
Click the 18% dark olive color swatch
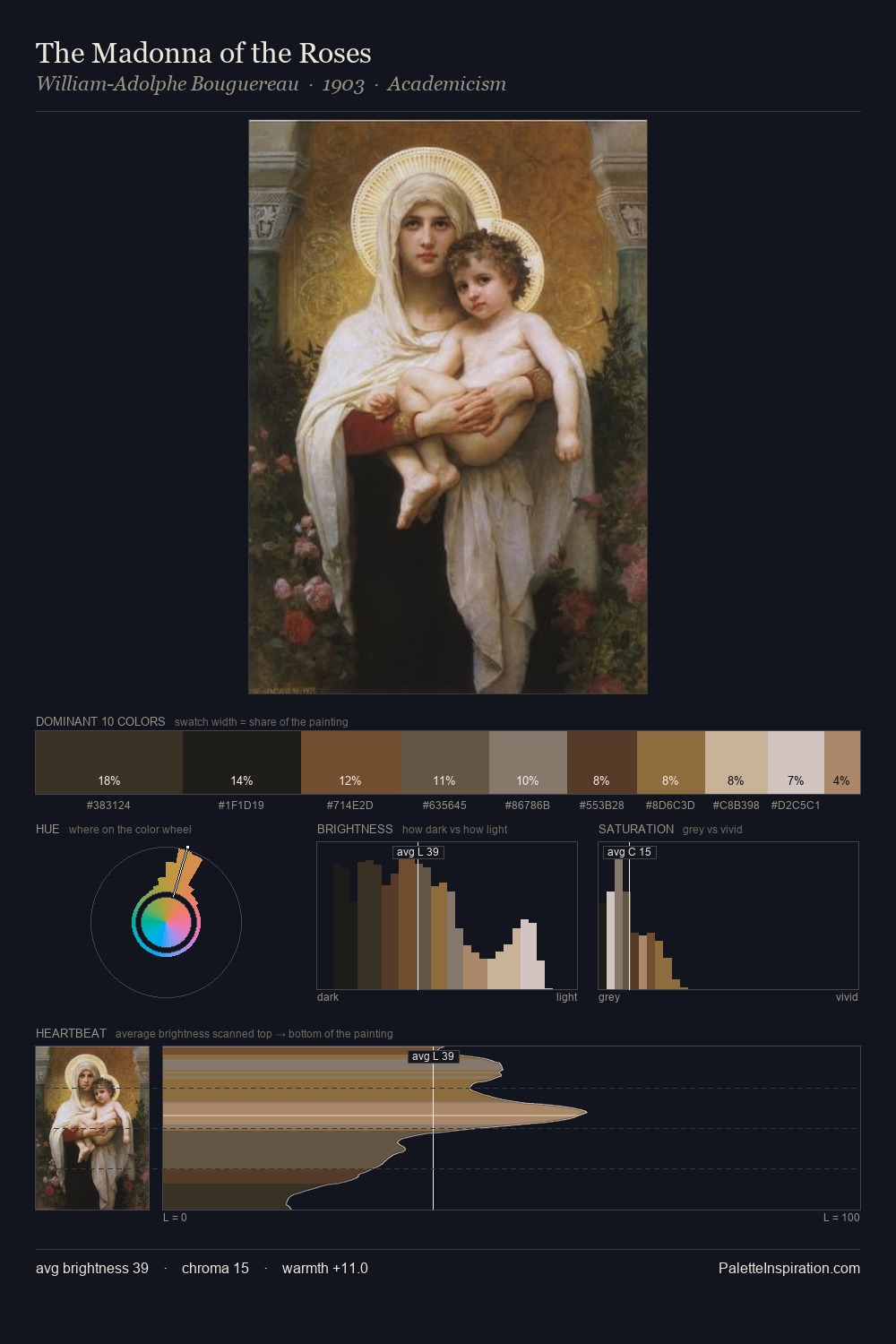(109, 762)
